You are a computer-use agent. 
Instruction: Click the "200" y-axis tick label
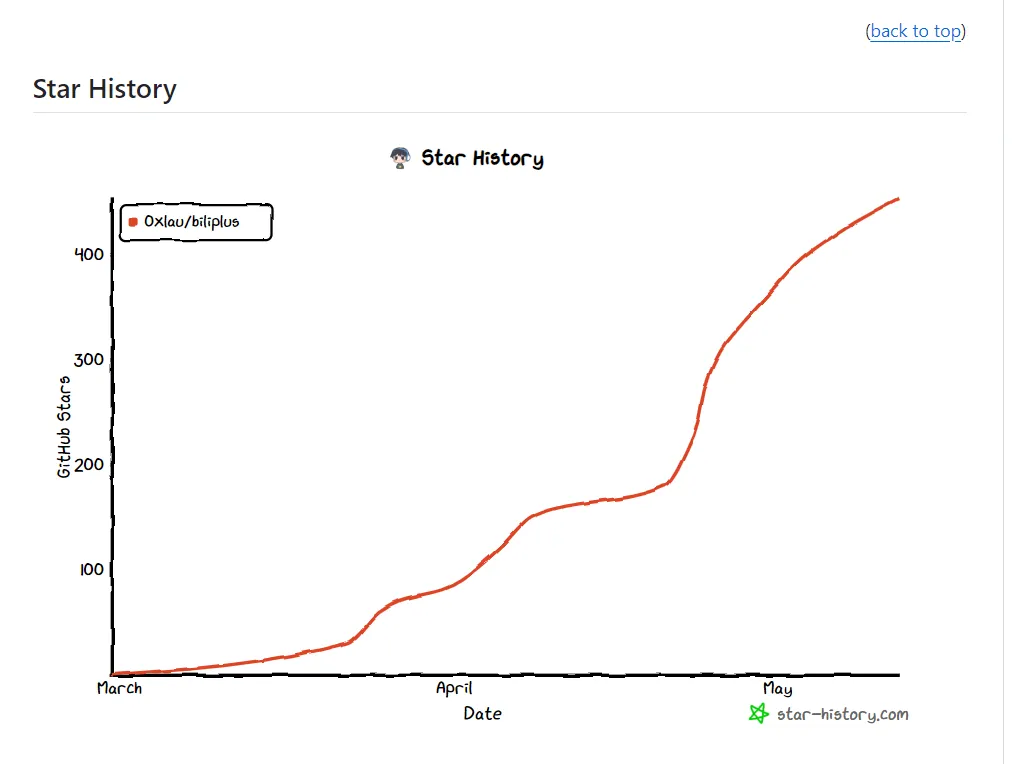pos(89,464)
